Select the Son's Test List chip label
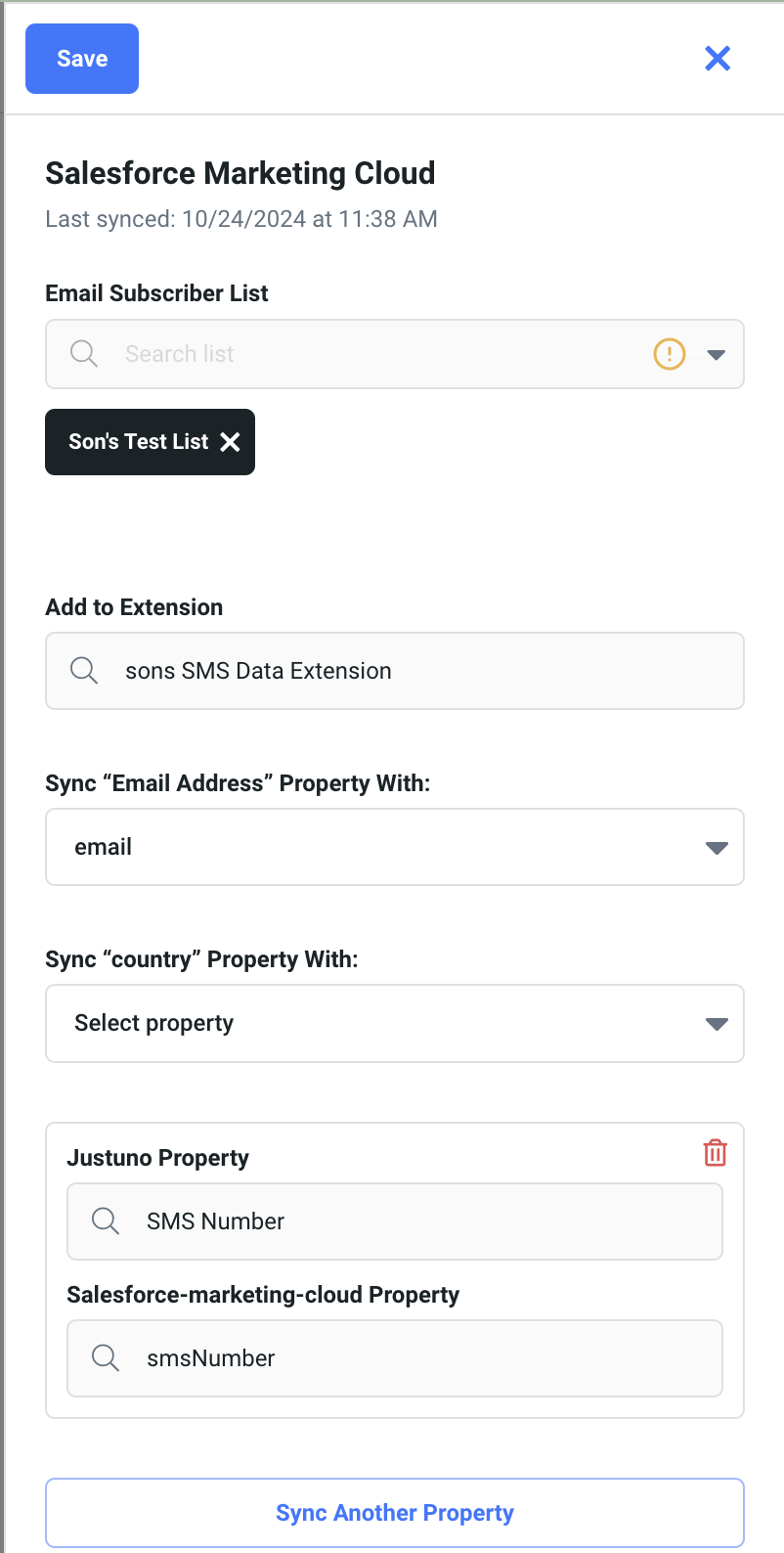Image resolution: width=784 pixels, height=1553 pixels. [138, 442]
